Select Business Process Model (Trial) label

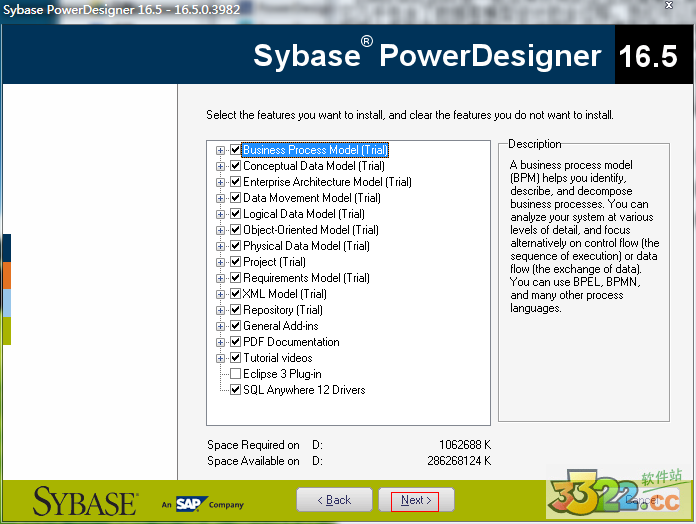click(315, 150)
